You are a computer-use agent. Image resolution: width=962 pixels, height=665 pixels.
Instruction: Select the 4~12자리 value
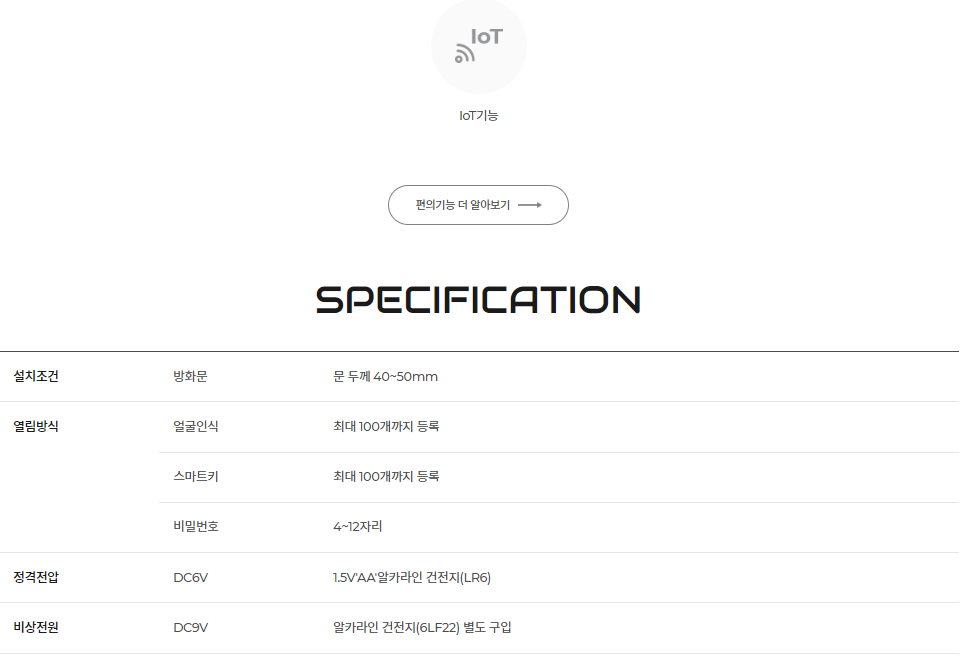pos(358,527)
